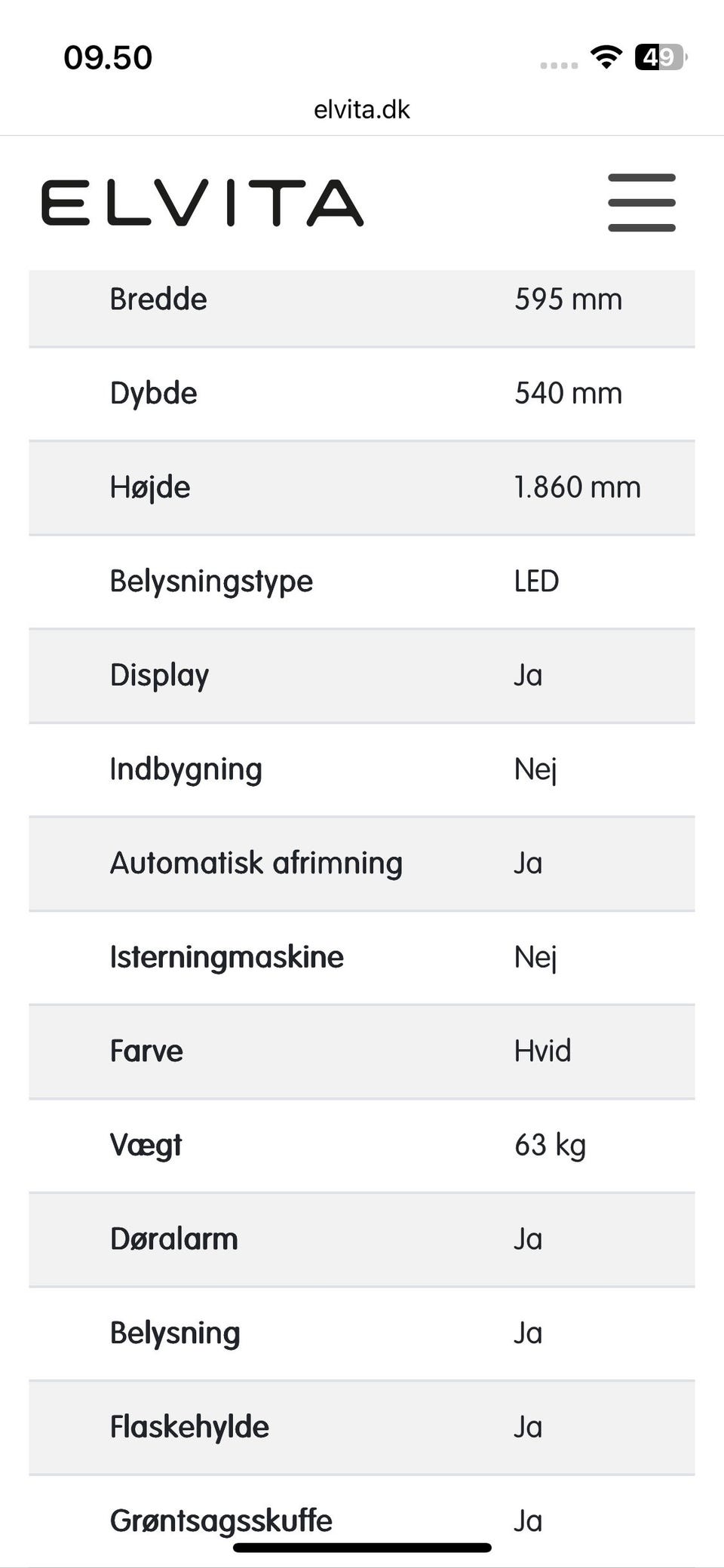Tap the battery indicator icon
Image resolution: width=724 pixels, height=1568 pixels.
click(661, 57)
